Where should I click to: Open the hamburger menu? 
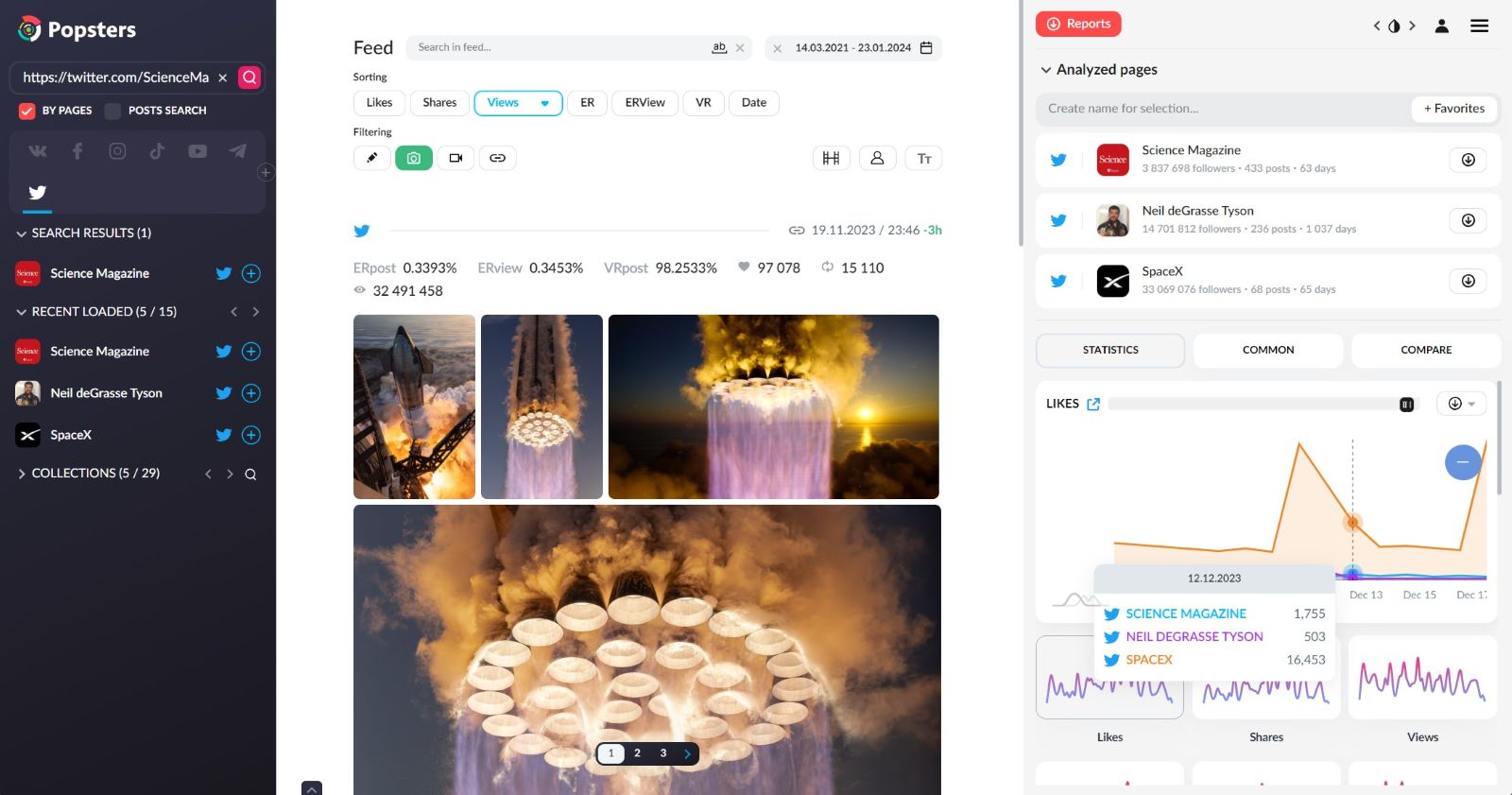click(1479, 26)
